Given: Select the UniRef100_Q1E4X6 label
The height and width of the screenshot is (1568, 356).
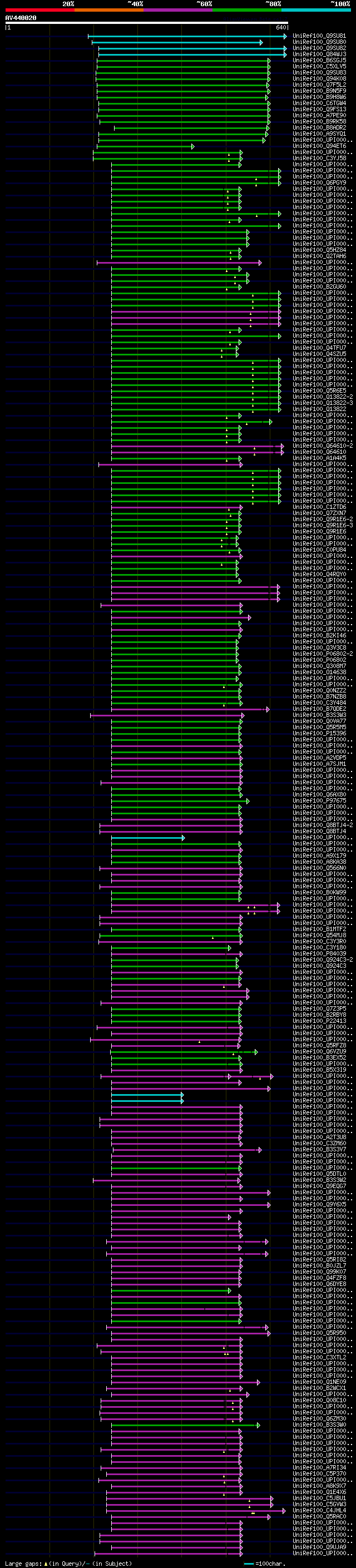Looking at the screenshot, I should [319, 1492].
